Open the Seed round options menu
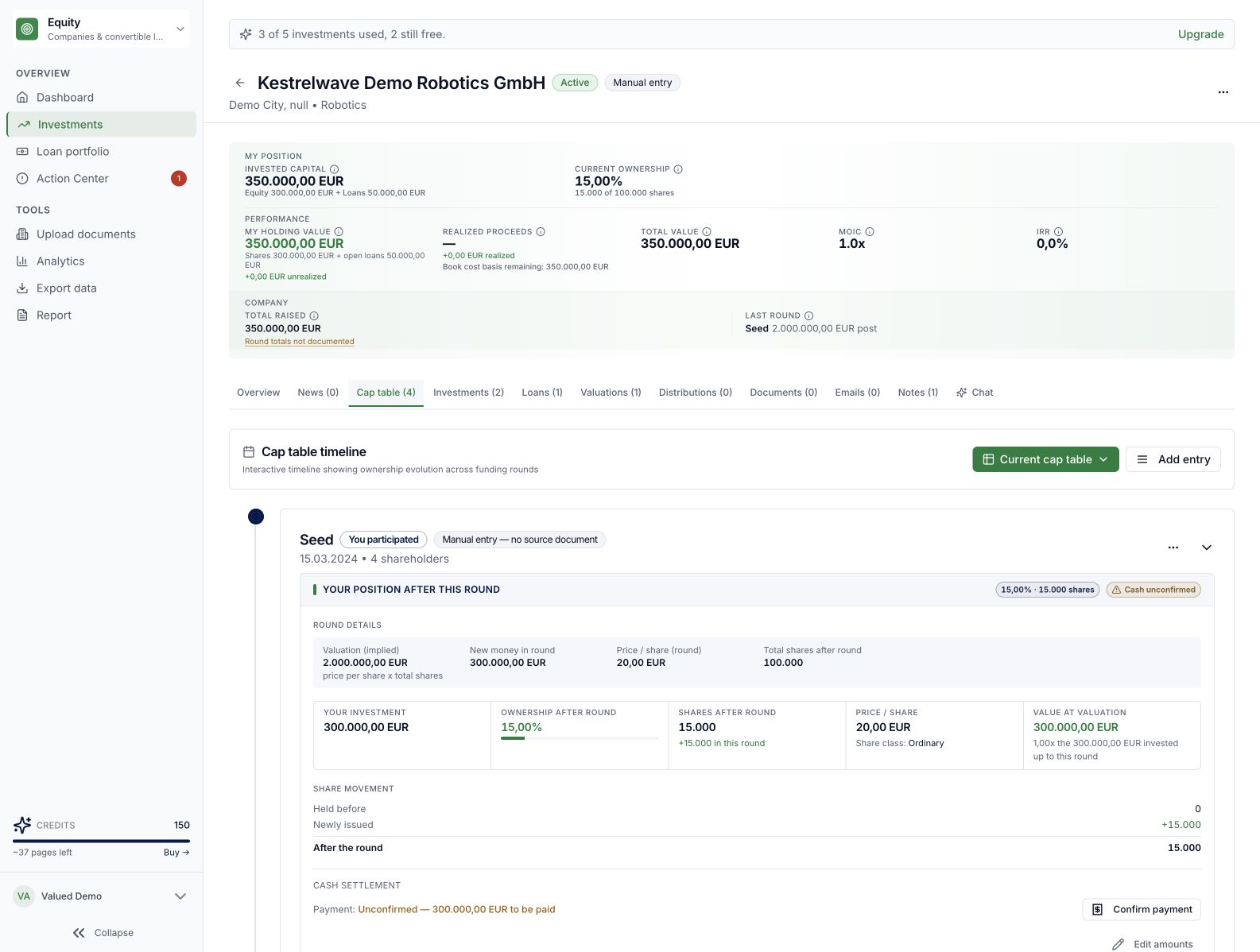The width and height of the screenshot is (1260, 952). pyautogui.click(x=1173, y=548)
